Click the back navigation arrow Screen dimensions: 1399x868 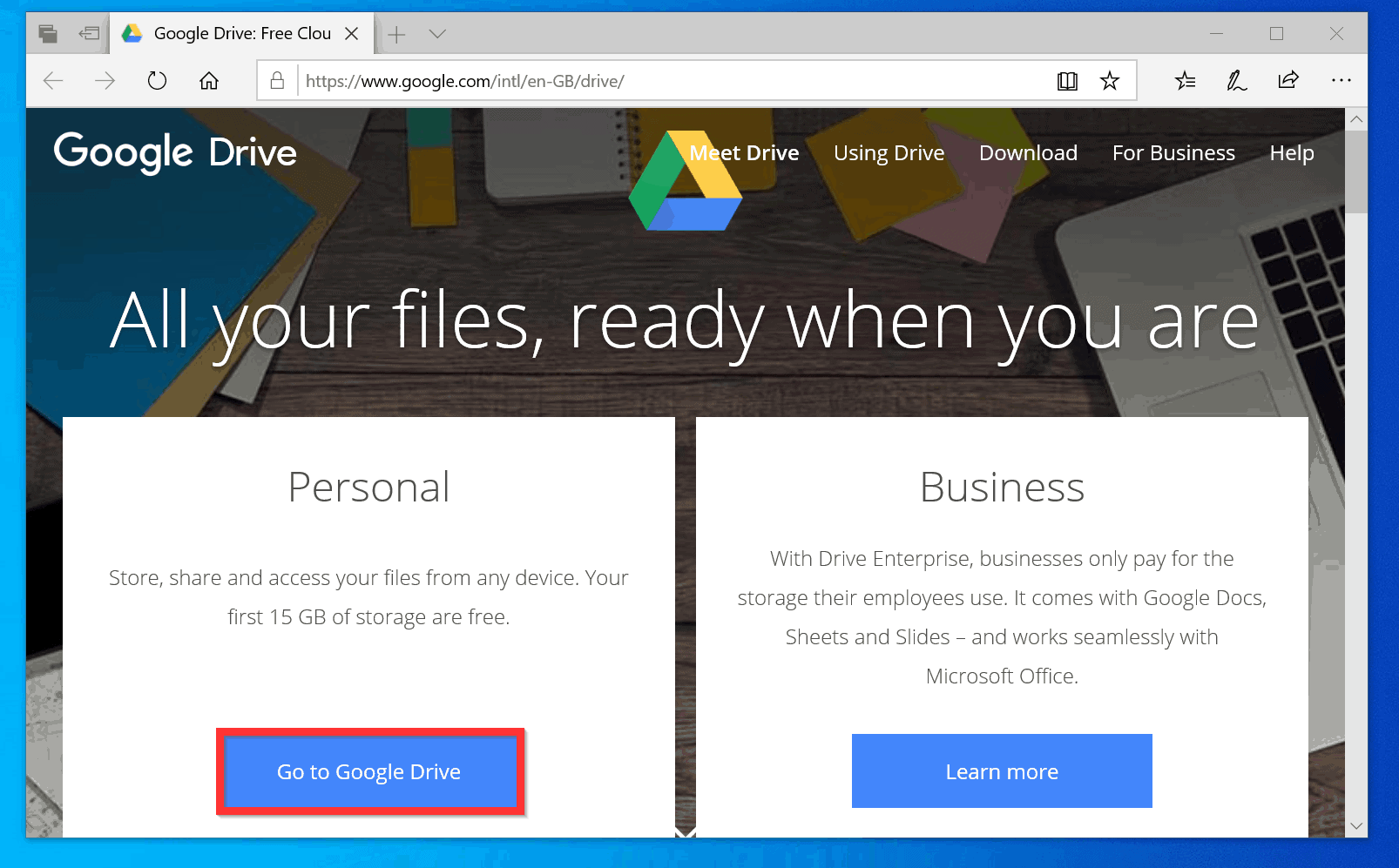(52, 80)
